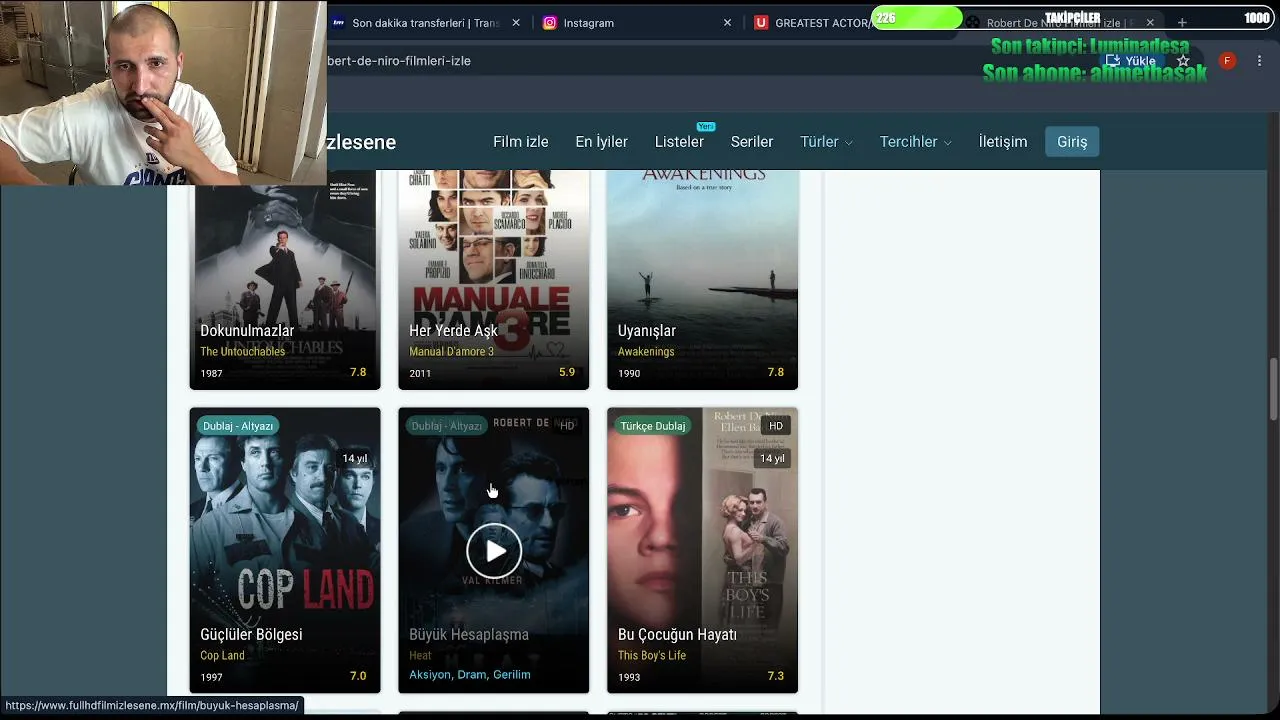Switch to the Son dakika transferleri tab
This screenshot has width=1280, height=720.
[x=425, y=23]
